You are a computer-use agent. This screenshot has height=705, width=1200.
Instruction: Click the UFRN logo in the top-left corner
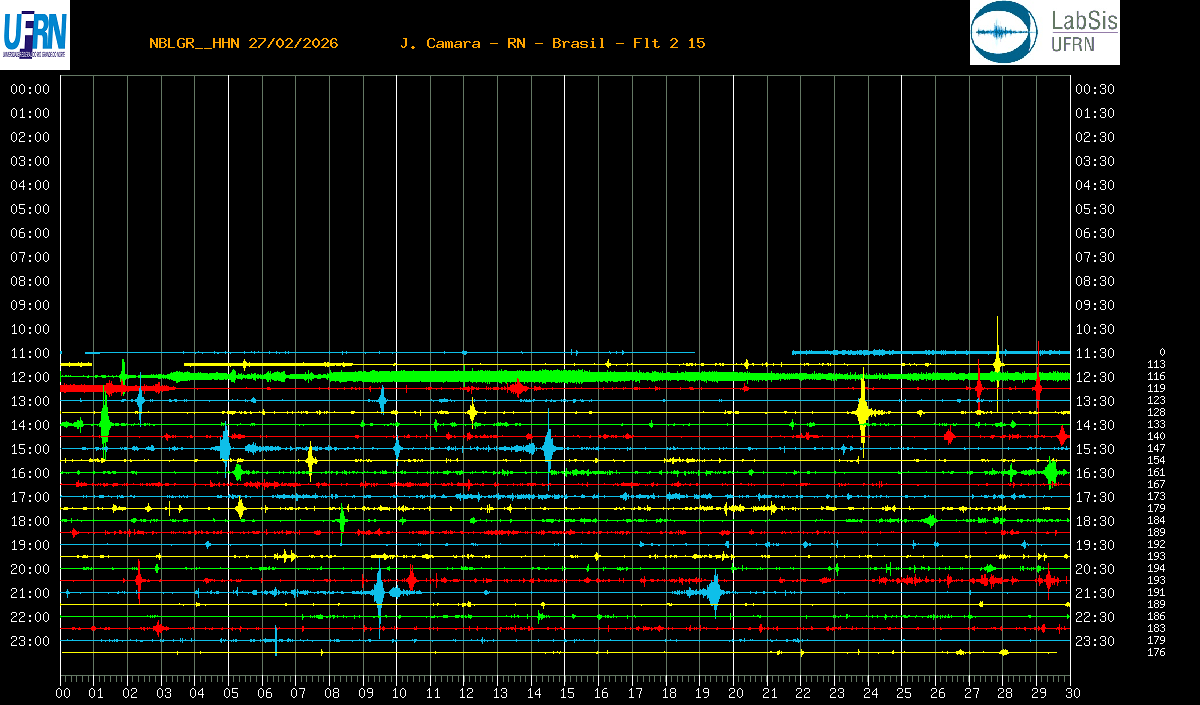tap(35, 35)
